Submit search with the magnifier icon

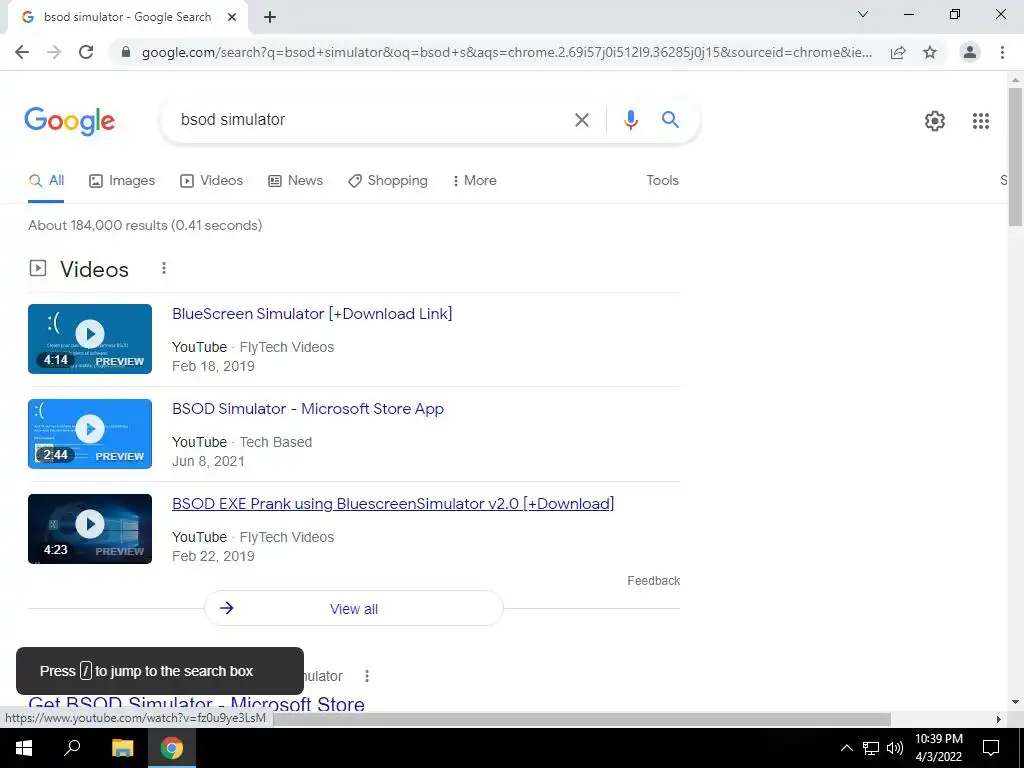[x=670, y=120]
